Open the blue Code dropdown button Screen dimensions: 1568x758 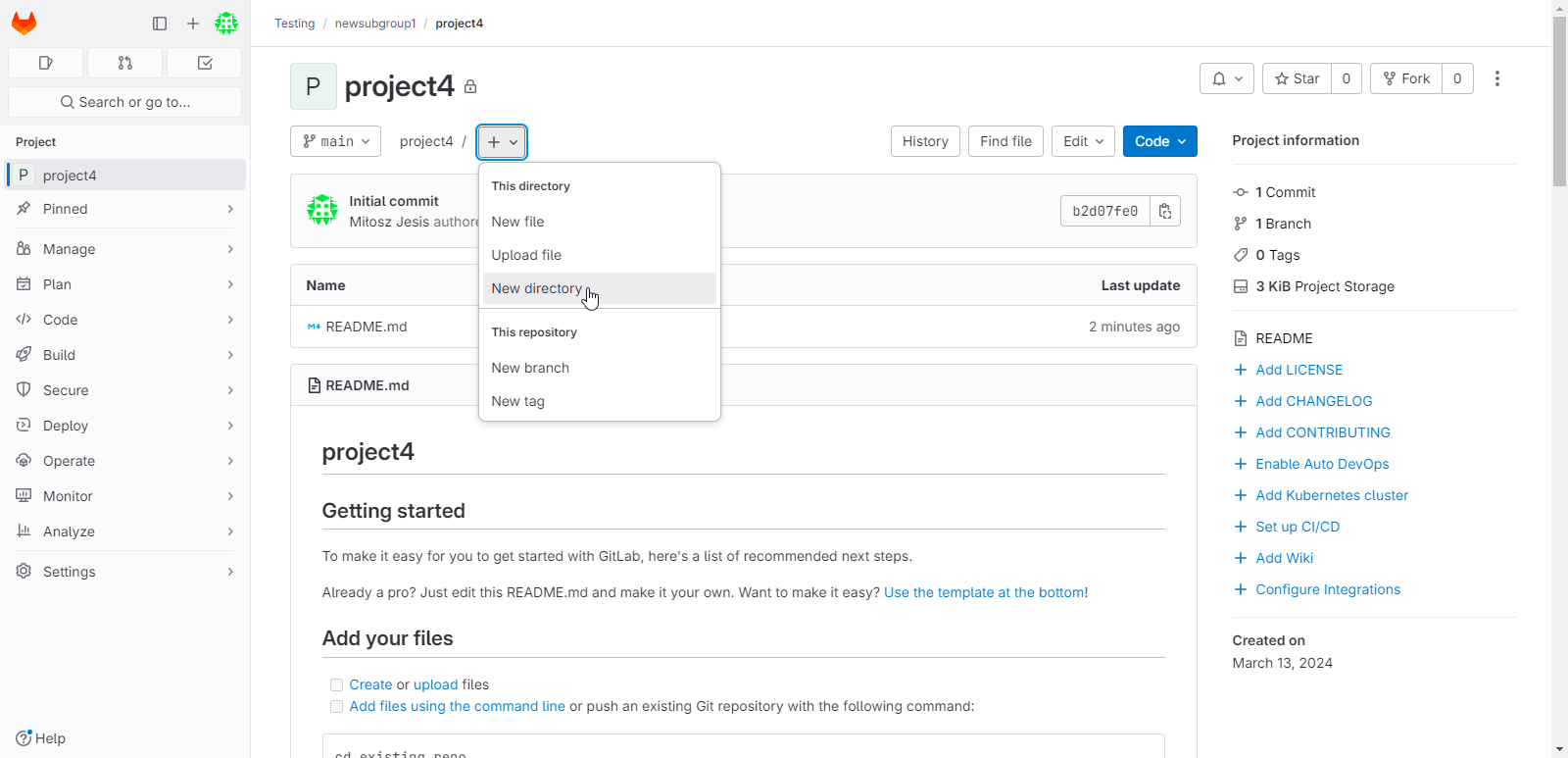[x=1159, y=141]
